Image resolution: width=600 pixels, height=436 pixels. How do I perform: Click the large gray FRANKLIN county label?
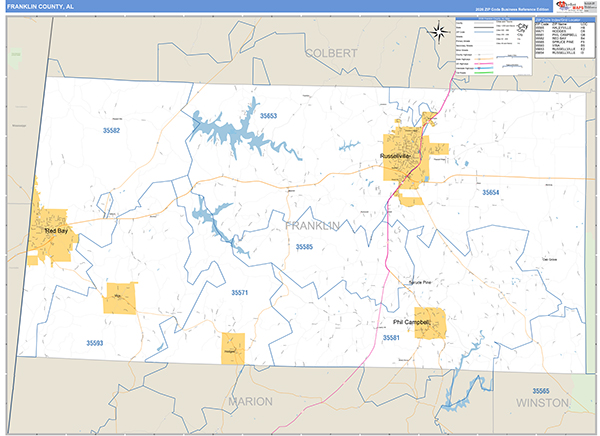pos(313,226)
